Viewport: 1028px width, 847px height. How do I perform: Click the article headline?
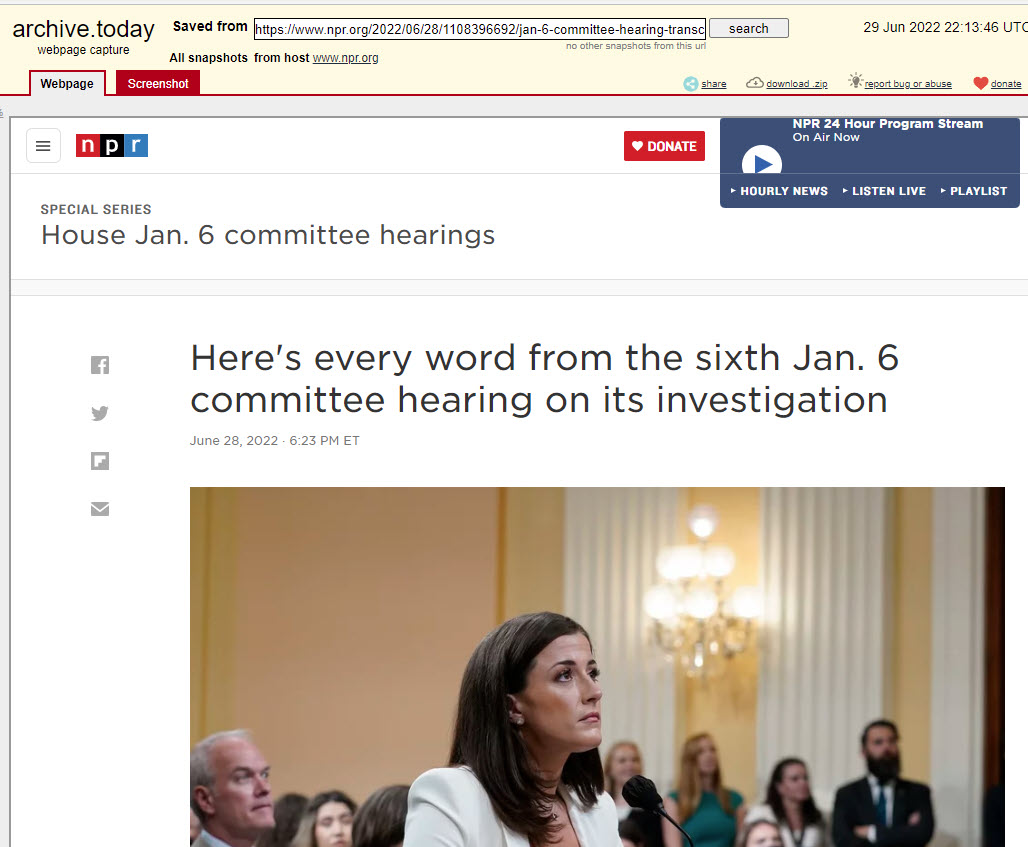(x=544, y=379)
